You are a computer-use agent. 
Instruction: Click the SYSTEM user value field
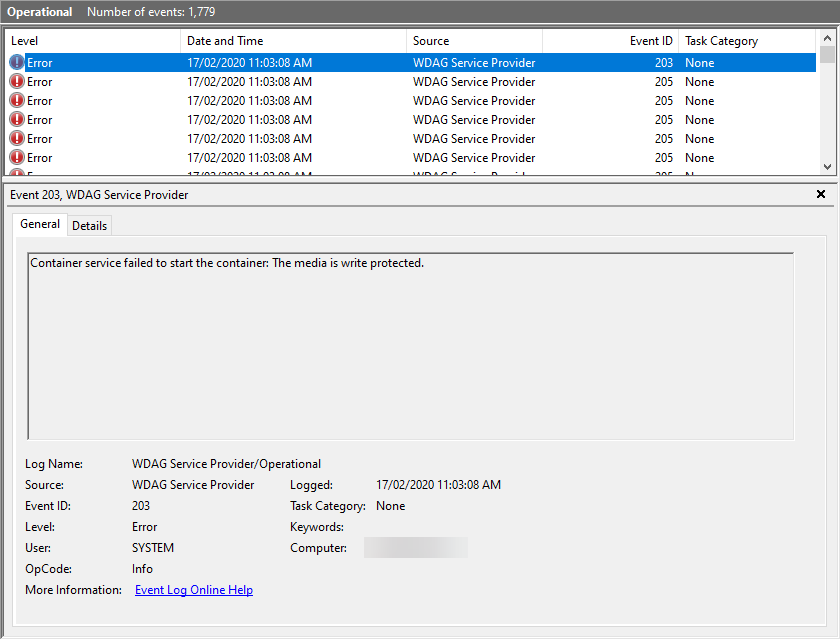[153, 548]
